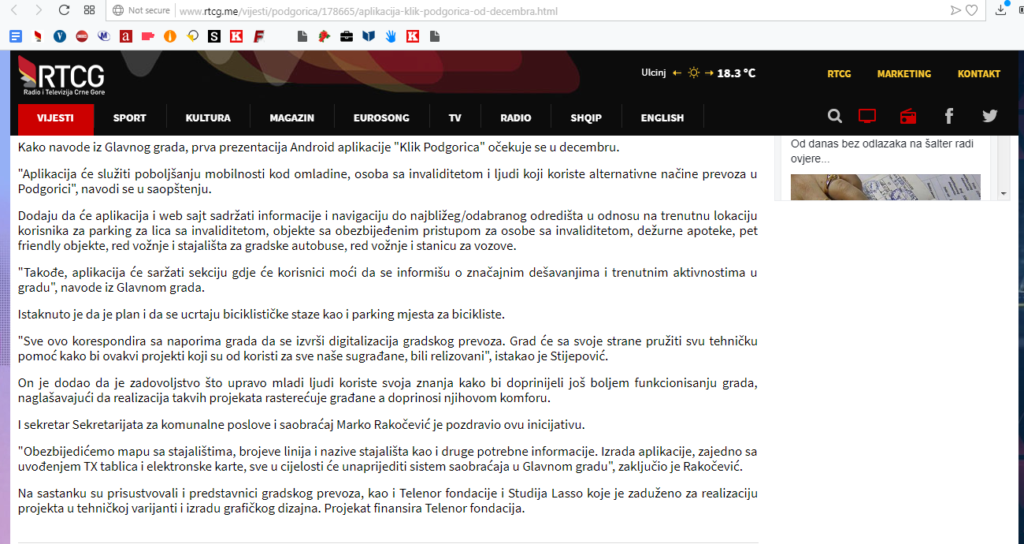
Task: Click the sidebar scroll down arrow
Action: (1004, 193)
